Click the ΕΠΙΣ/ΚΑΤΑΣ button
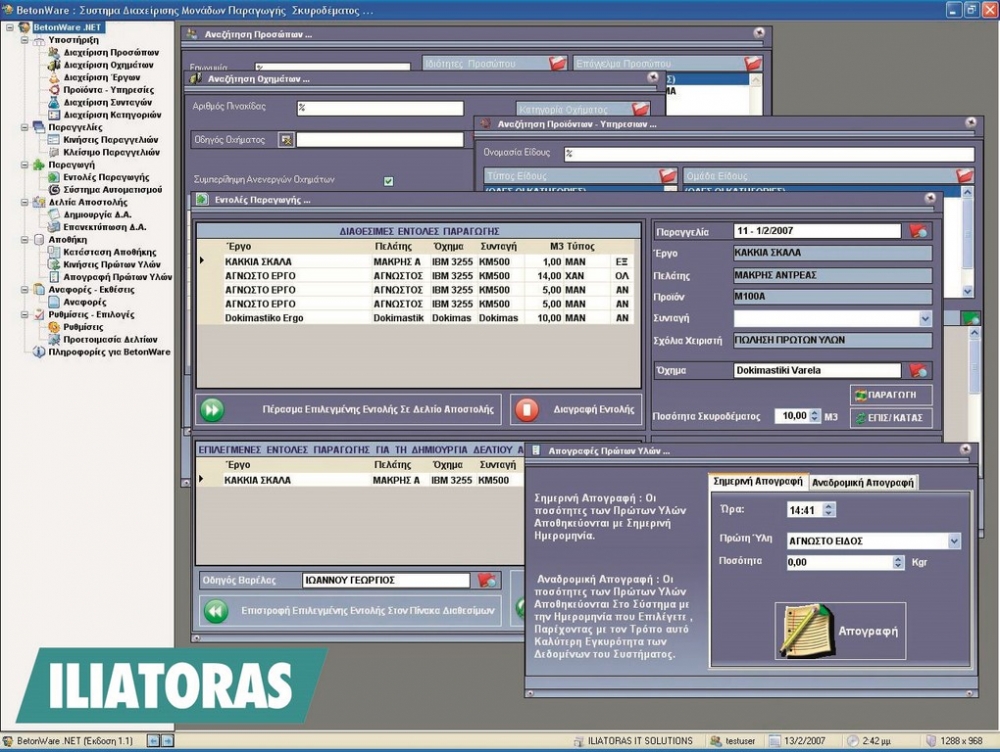 [x=891, y=418]
